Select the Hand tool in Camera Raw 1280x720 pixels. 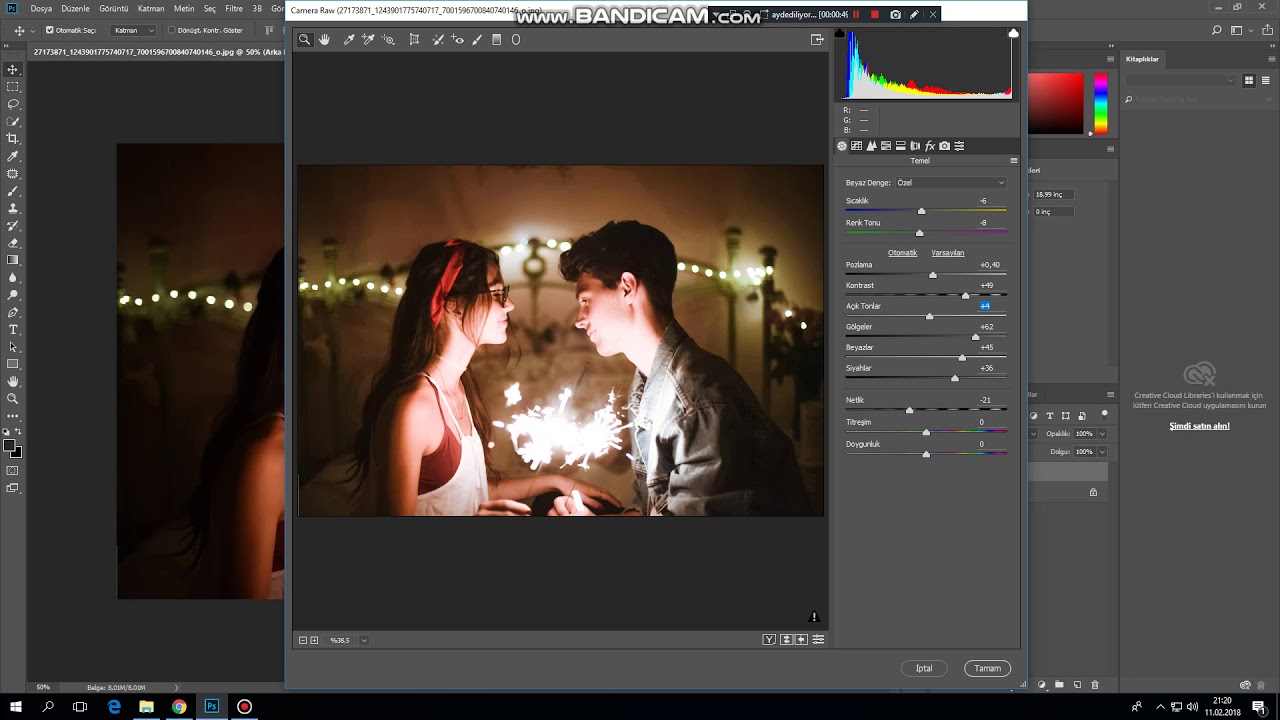(324, 40)
